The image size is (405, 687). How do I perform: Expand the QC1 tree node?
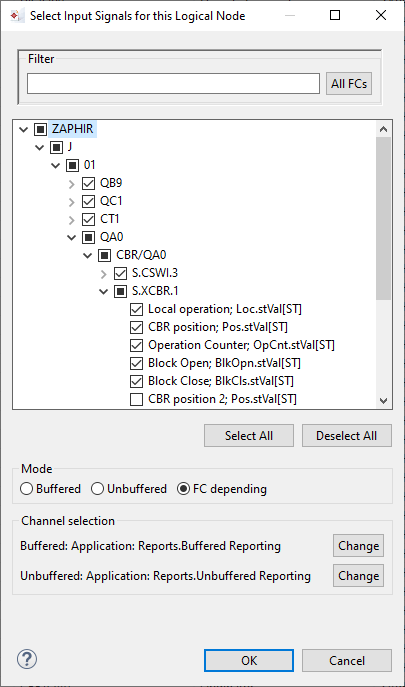(x=72, y=202)
